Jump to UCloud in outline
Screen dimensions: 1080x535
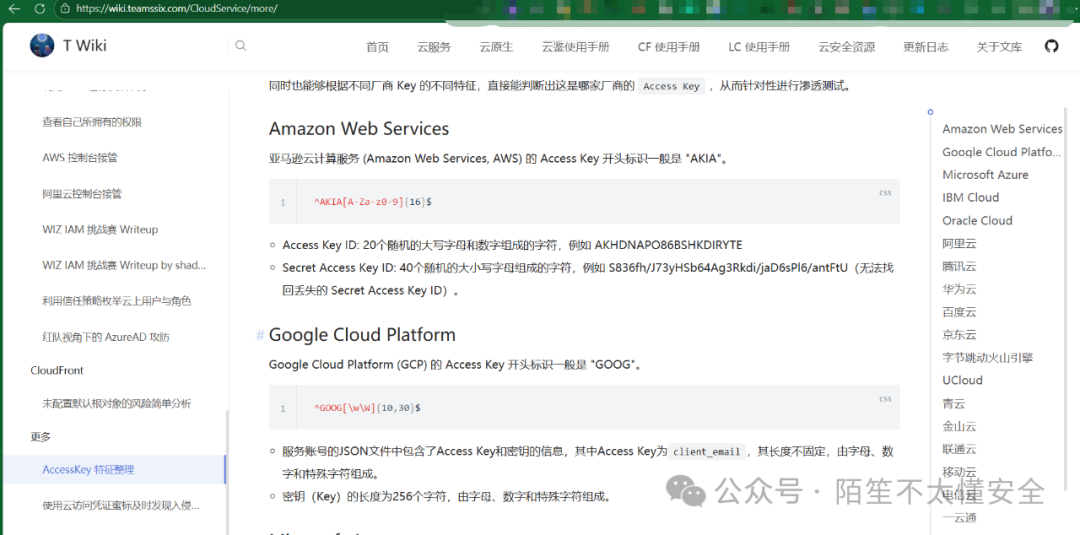click(962, 380)
